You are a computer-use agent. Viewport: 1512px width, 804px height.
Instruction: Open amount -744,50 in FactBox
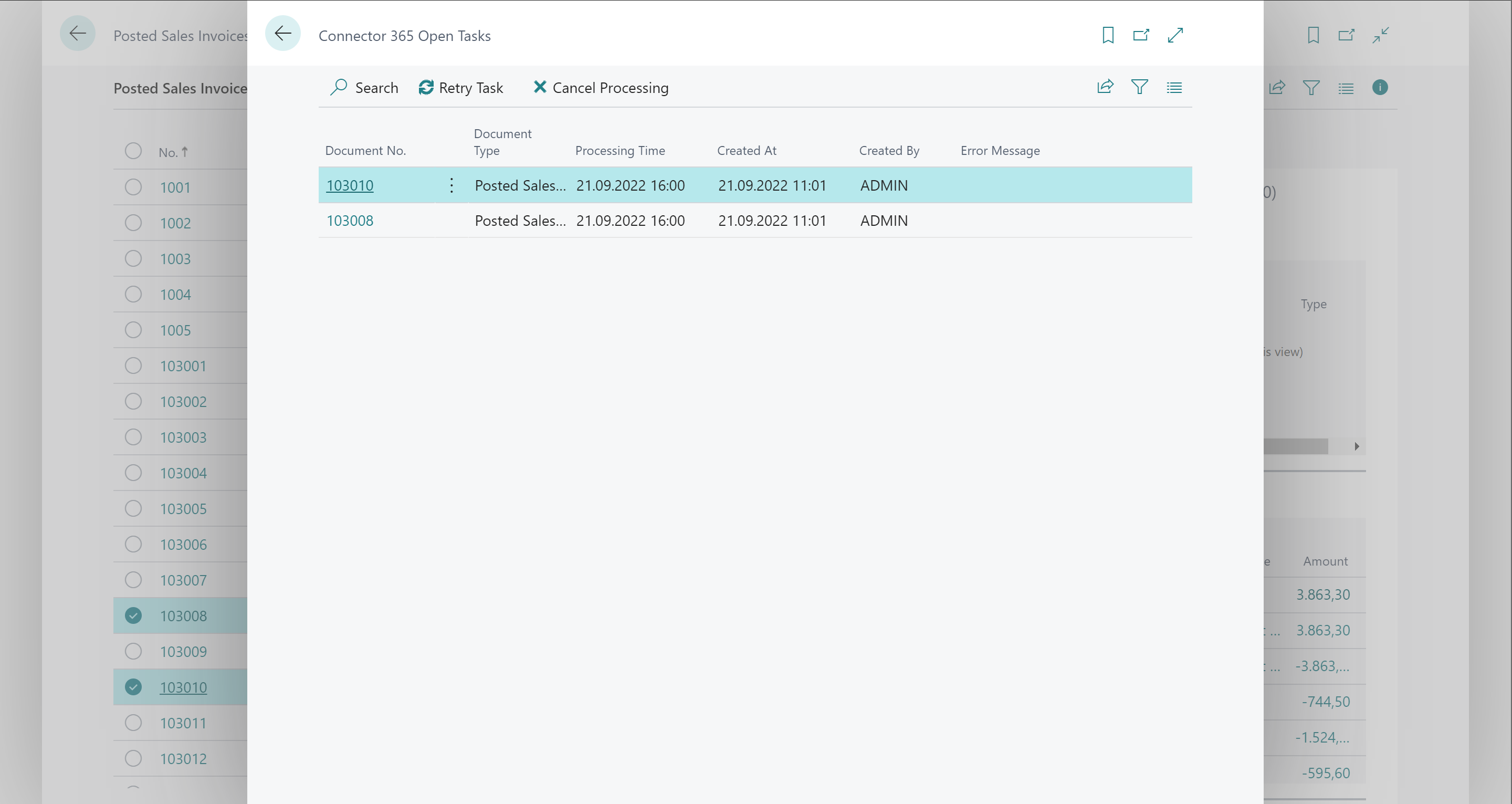tap(1325, 702)
